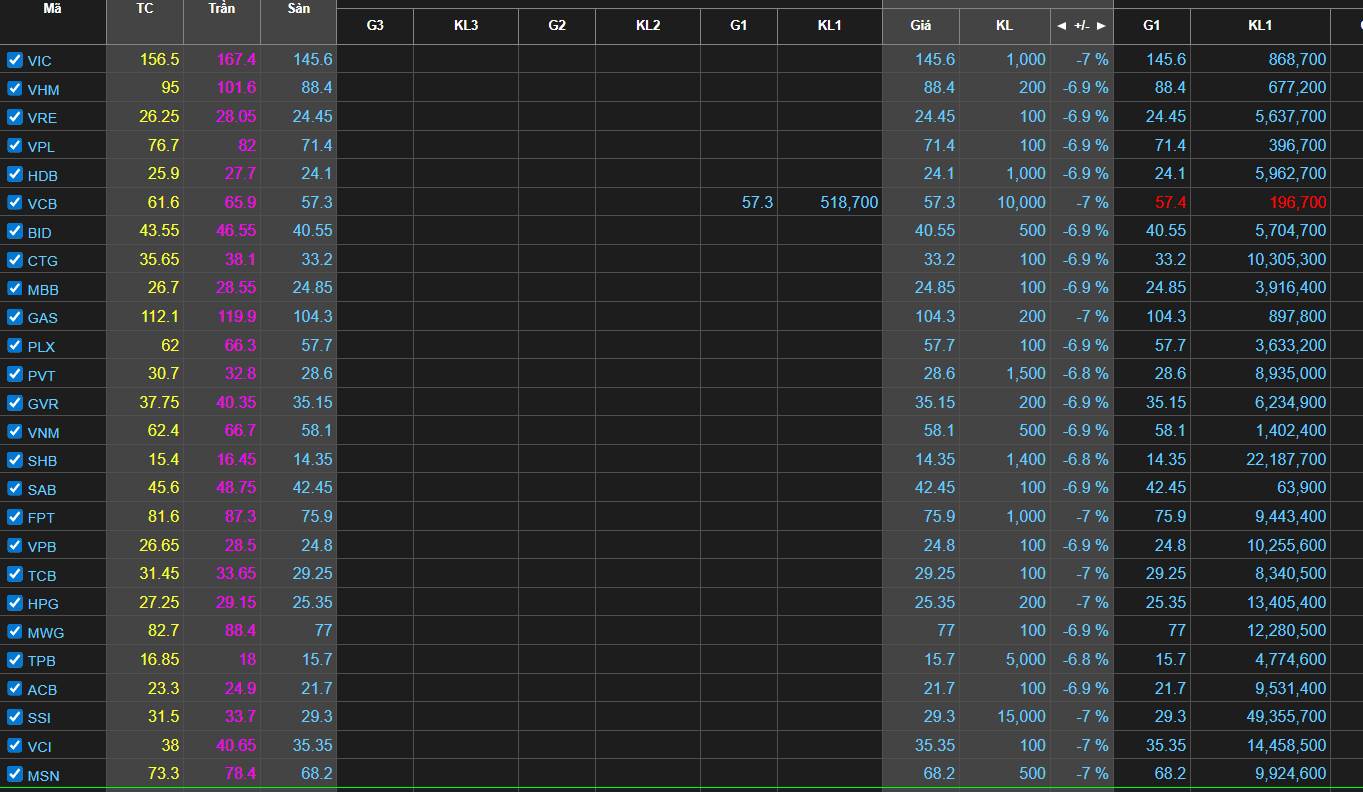Viewport: 1363px width, 792px height.
Task: Click the +/- column header label
Action: click(x=1082, y=26)
